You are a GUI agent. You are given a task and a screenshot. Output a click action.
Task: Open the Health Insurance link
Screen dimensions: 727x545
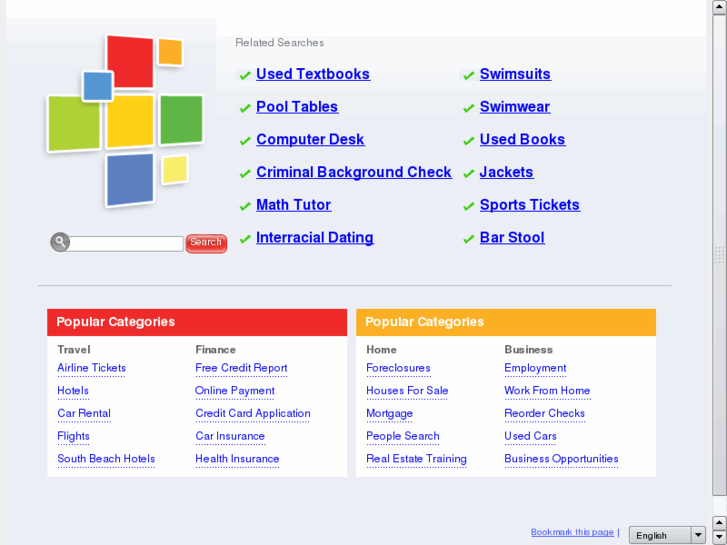tap(237, 459)
